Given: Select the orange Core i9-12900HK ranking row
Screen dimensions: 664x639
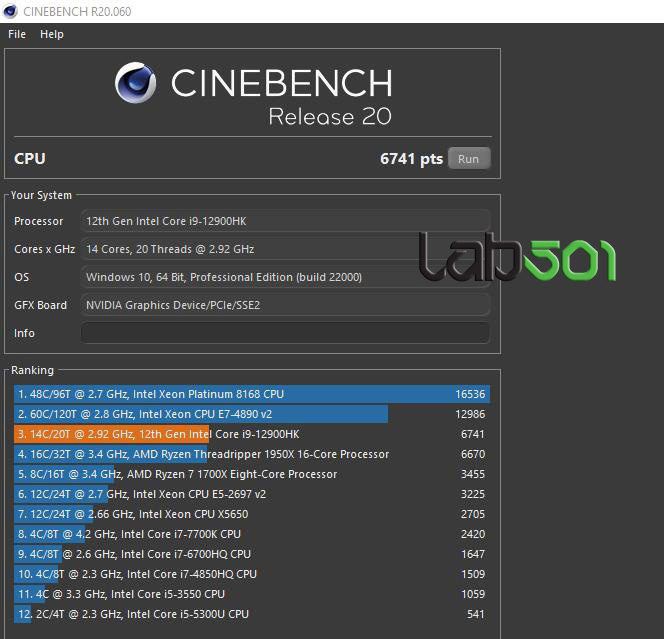Looking at the screenshot, I should tap(250, 434).
